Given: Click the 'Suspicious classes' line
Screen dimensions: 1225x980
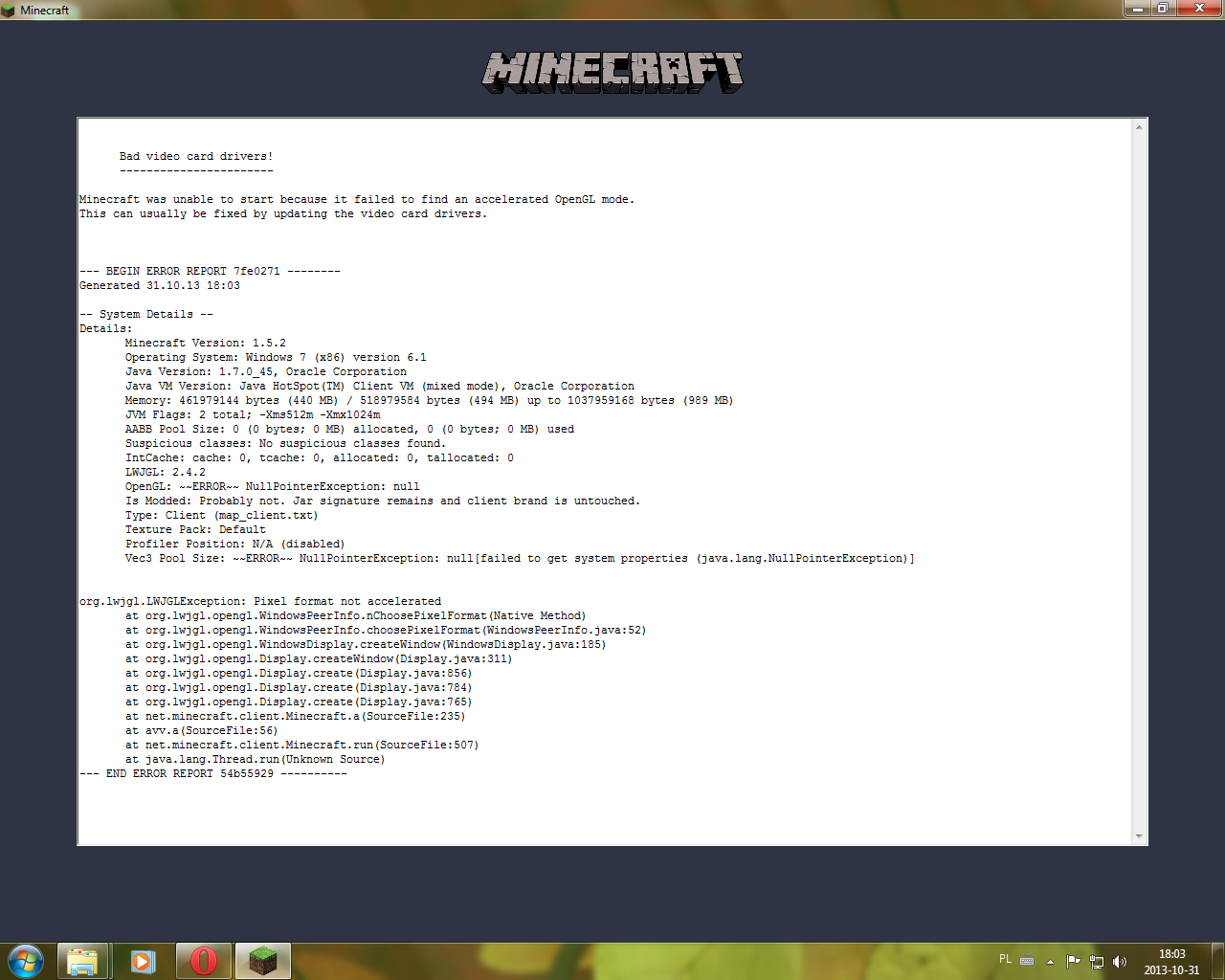Looking at the screenshot, I should [x=285, y=443].
